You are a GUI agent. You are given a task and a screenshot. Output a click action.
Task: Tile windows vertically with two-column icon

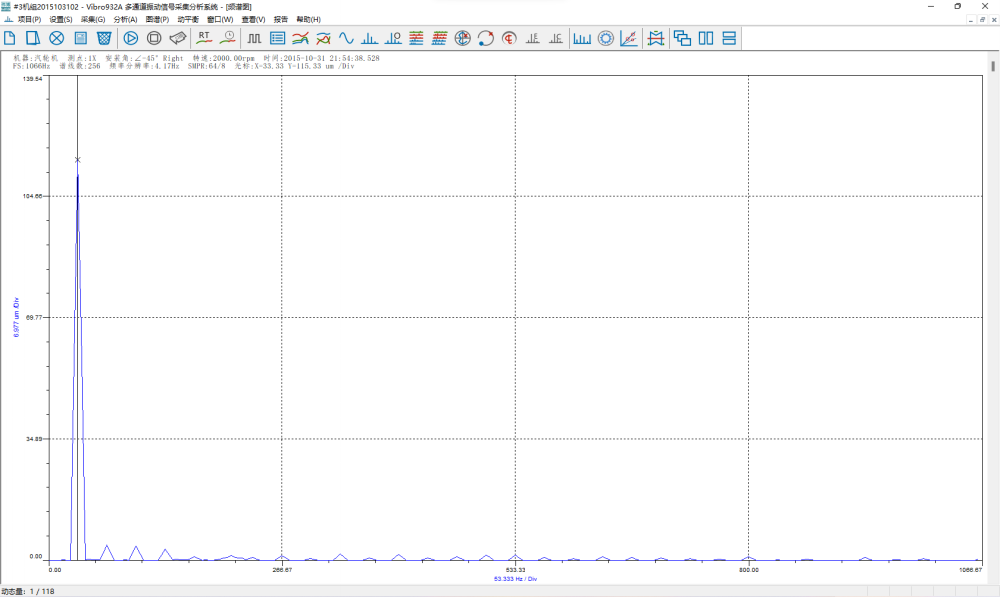point(706,38)
